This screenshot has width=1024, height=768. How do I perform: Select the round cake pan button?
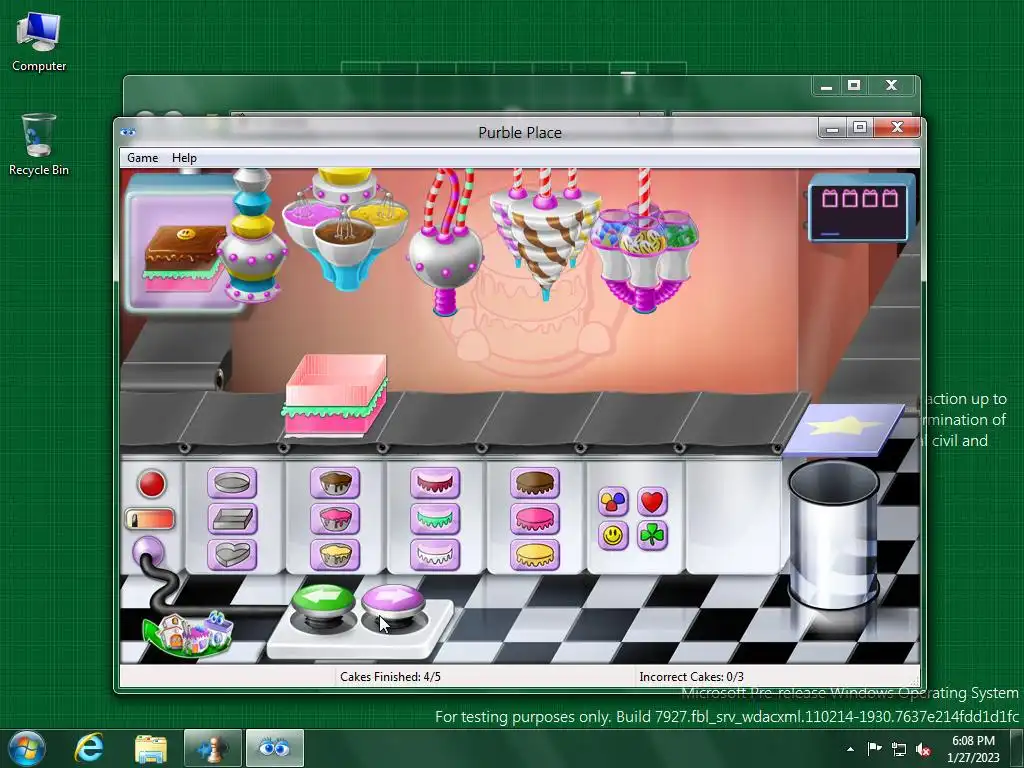(232, 483)
